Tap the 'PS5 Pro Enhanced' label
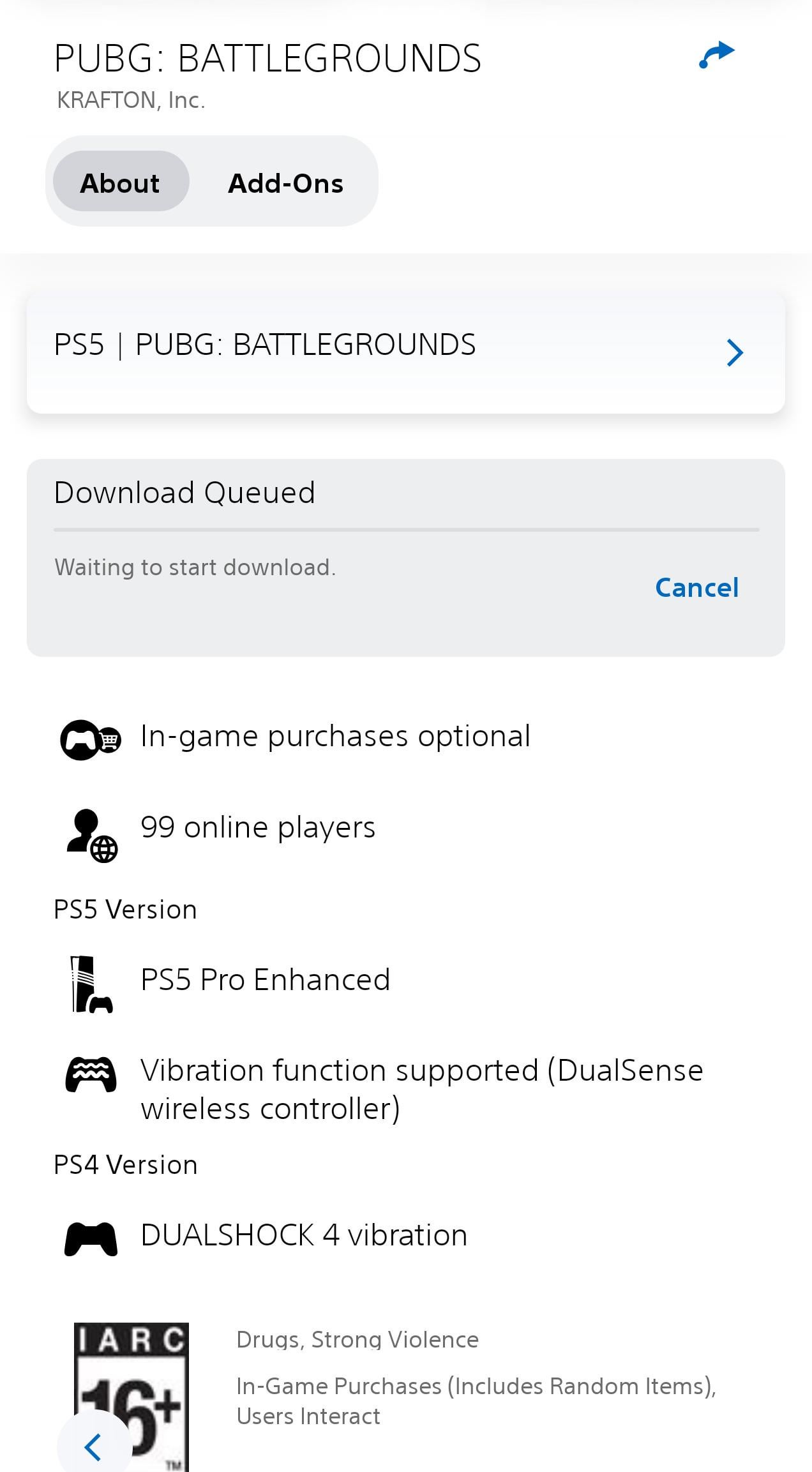Screen dimensions: 812x1472 tap(265, 980)
